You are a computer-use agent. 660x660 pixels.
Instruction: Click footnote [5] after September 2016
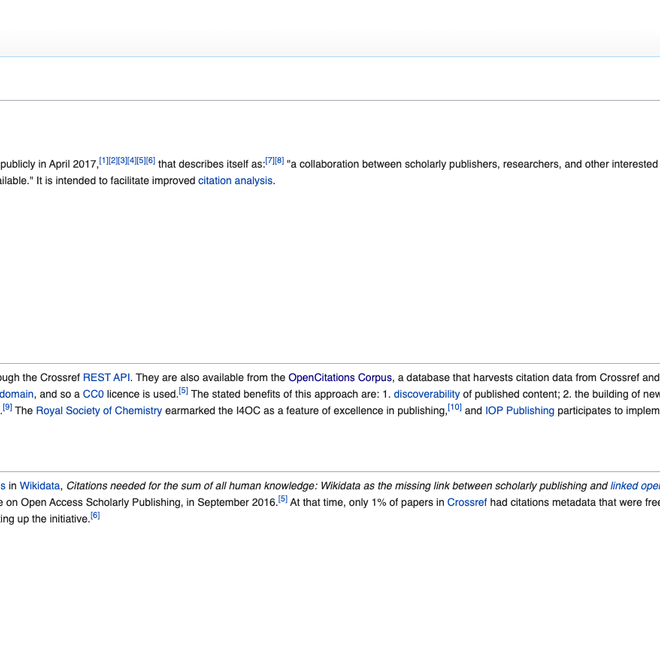(282, 498)
